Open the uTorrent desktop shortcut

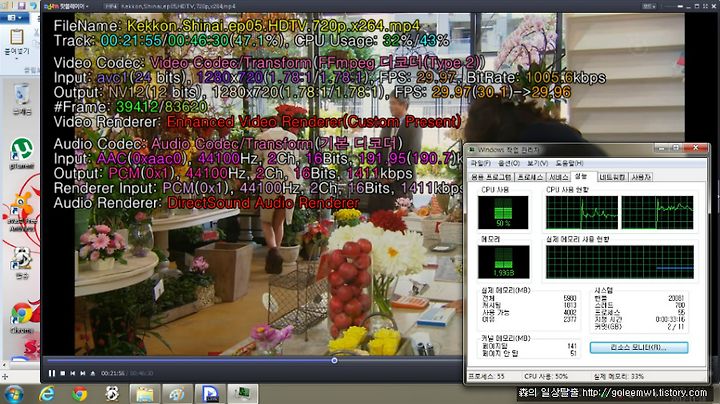tap(22, 154)
